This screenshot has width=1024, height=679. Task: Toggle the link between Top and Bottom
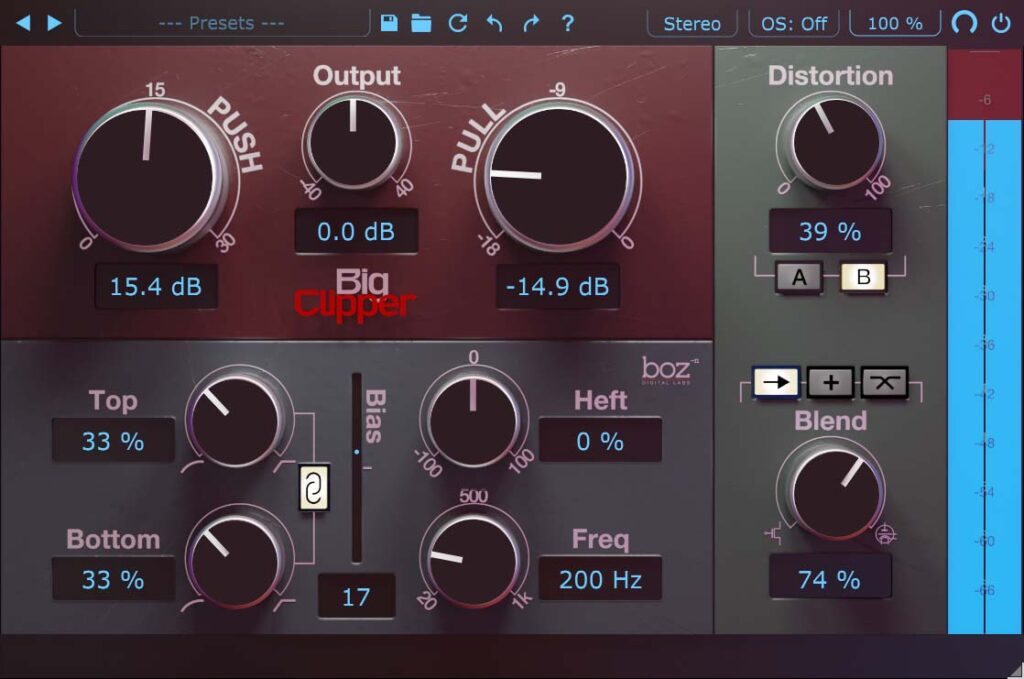point(313,489)
